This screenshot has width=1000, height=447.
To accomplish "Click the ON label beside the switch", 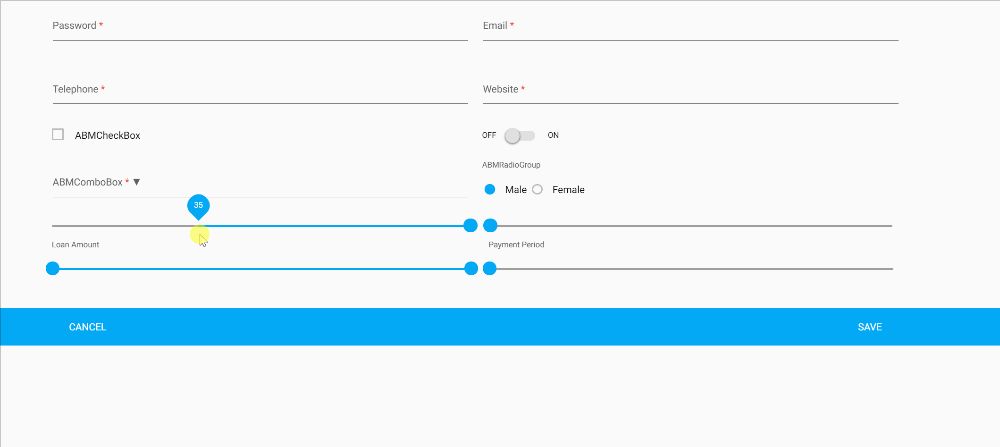I will [x=553, y=135].
